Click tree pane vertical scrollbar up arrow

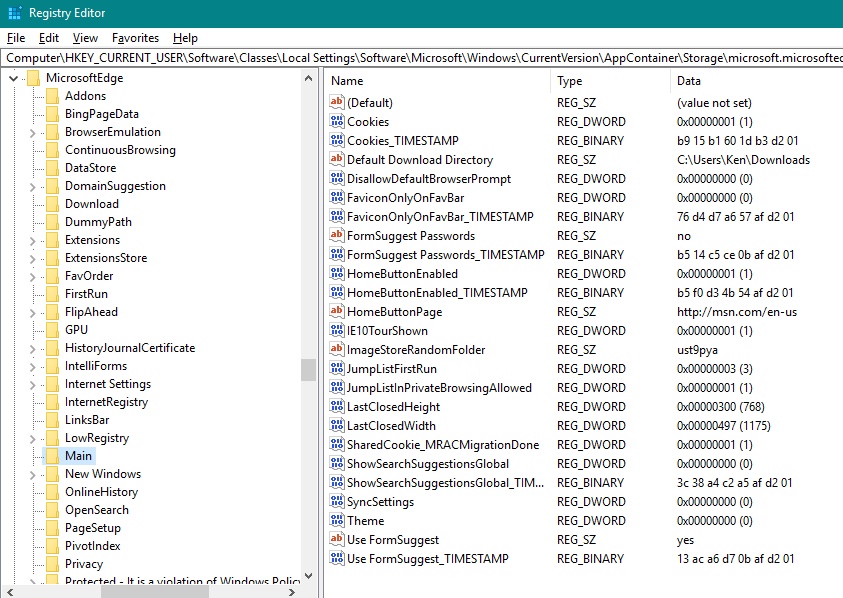pyautogui.click(x=309, y=79)
